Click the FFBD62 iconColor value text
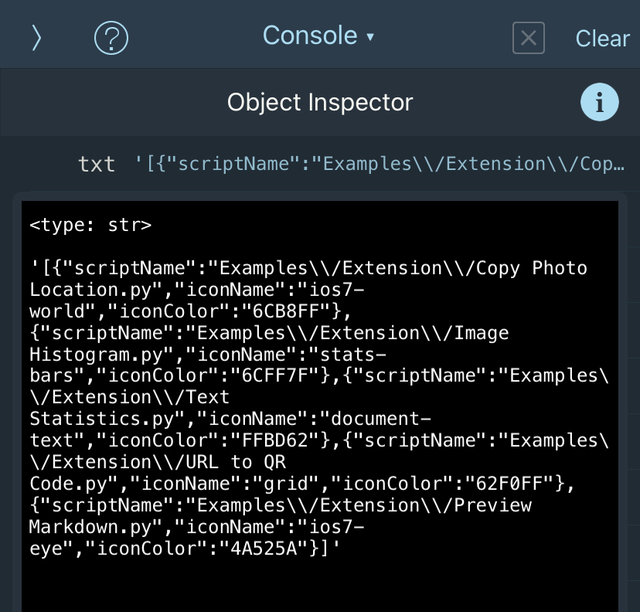Screen dimensions: 640x612 click(x=275, y=440)
